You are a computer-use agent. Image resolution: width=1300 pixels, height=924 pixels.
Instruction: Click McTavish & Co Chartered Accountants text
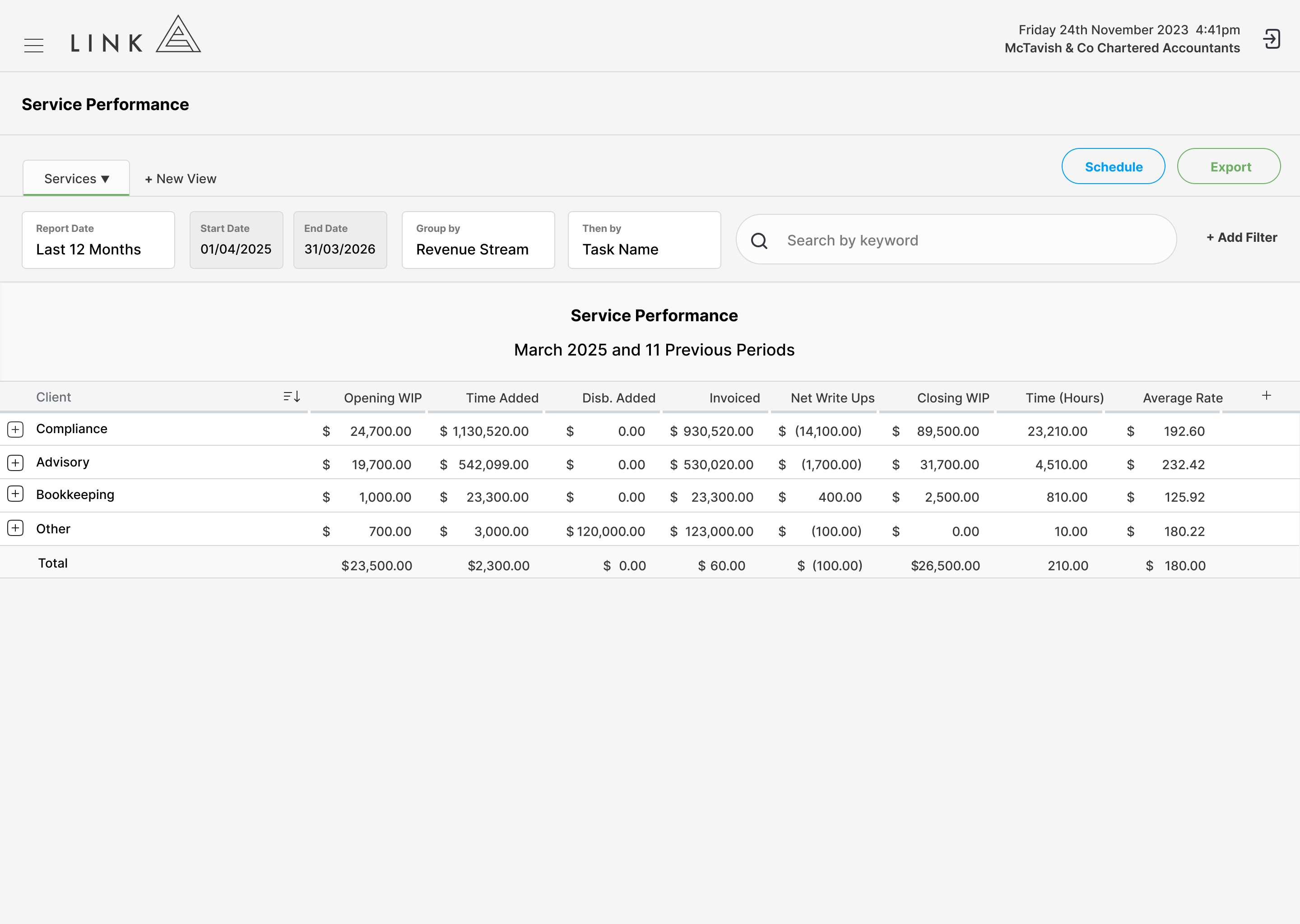click(x=1122, y=48)
